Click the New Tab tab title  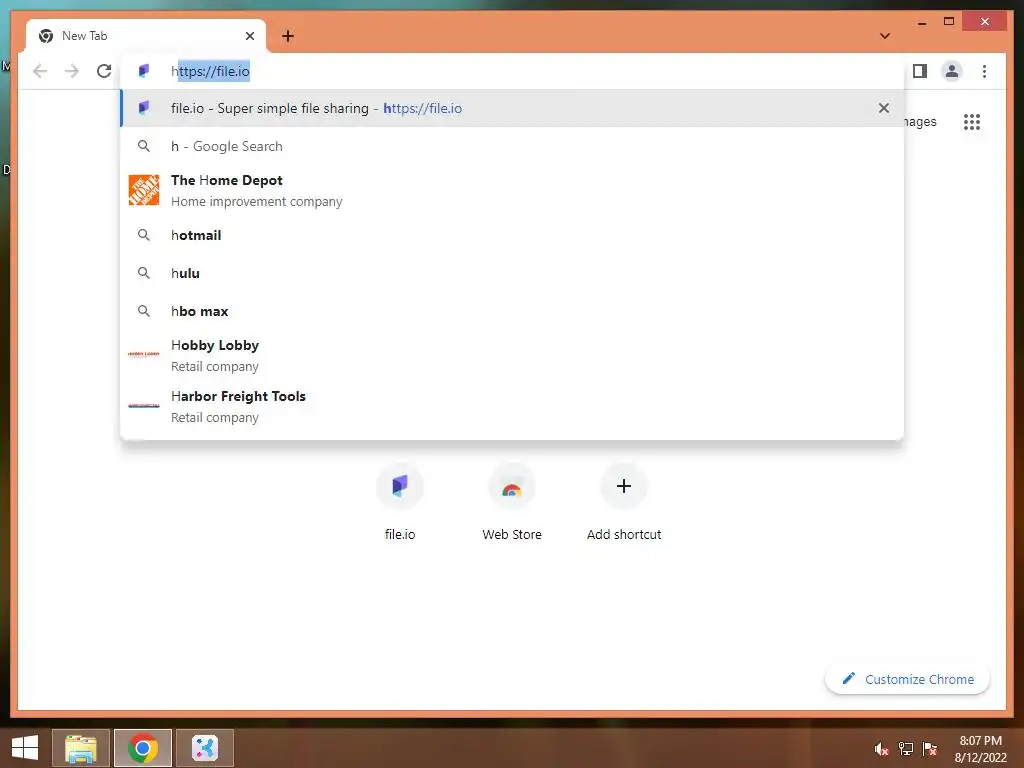(x=84, y=36)
